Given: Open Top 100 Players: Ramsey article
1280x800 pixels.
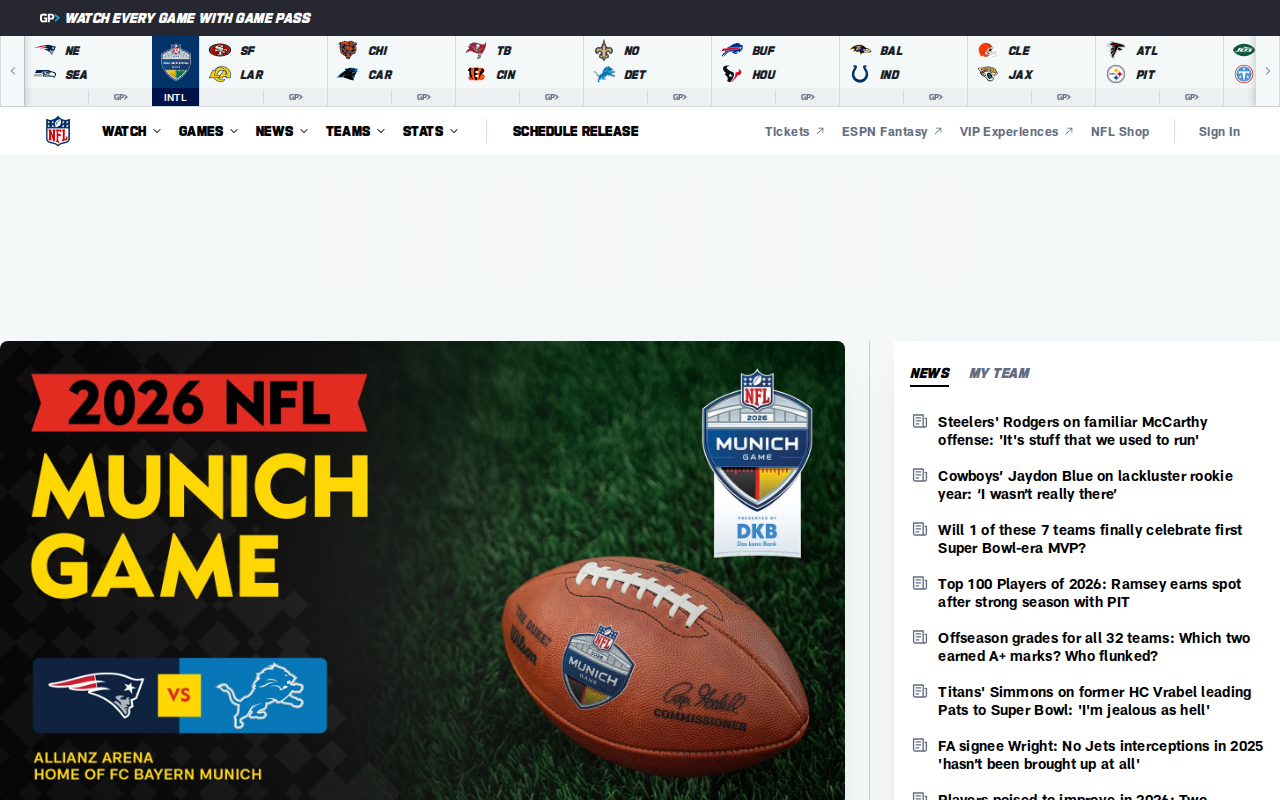Looking at the screenshot, I should pyautogui.click(x=1089, y=593).
